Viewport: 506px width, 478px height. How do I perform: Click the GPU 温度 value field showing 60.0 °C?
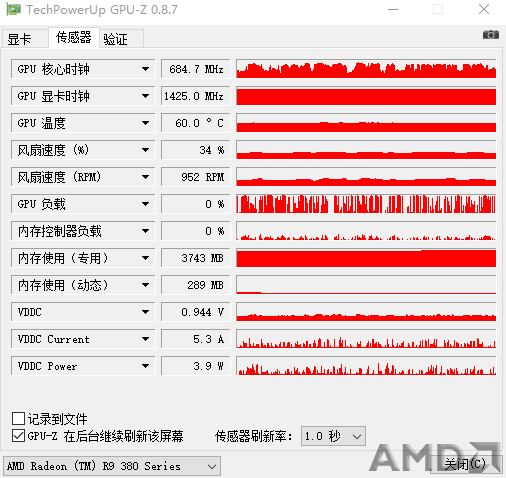pos(196,123)
